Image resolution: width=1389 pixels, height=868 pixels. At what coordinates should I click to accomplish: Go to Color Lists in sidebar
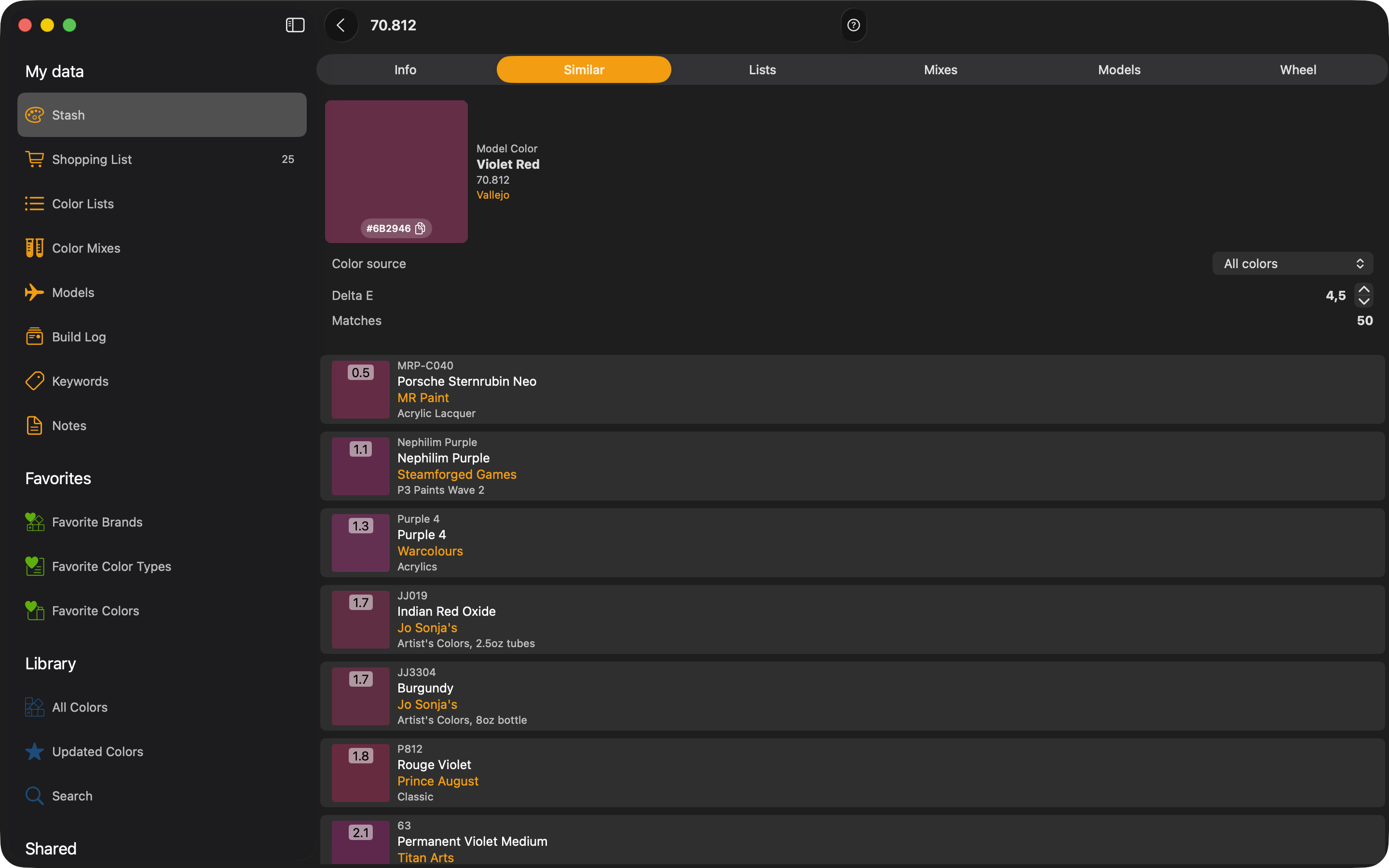point(162,204)
